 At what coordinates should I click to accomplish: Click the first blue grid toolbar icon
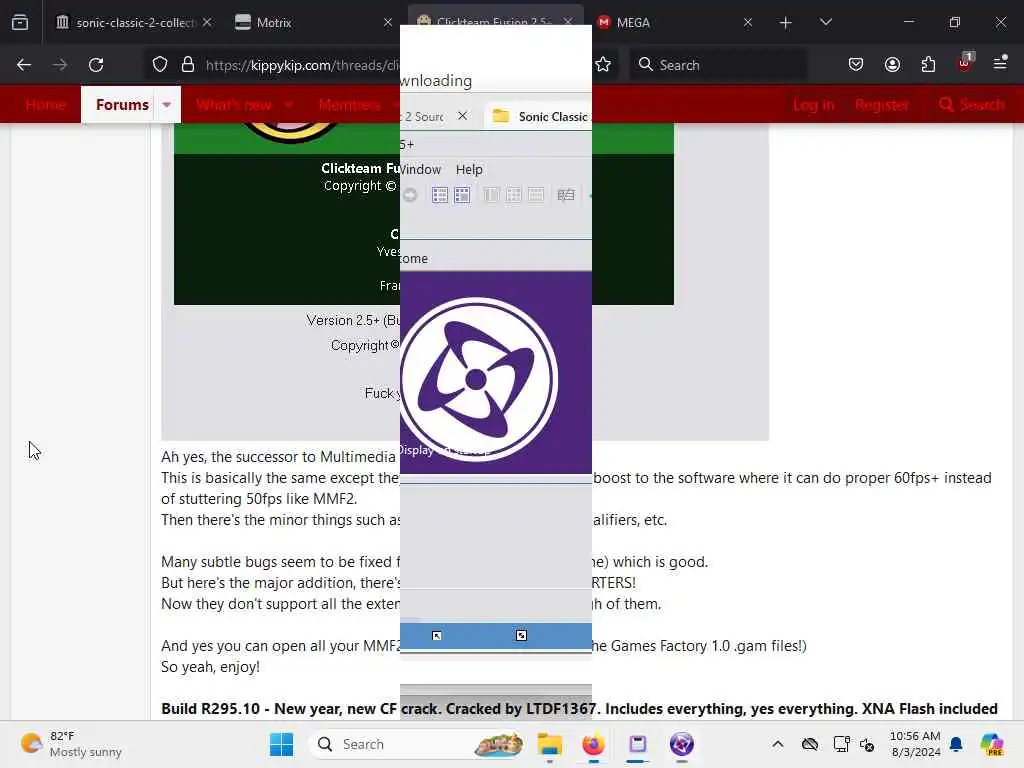point(440,195)
